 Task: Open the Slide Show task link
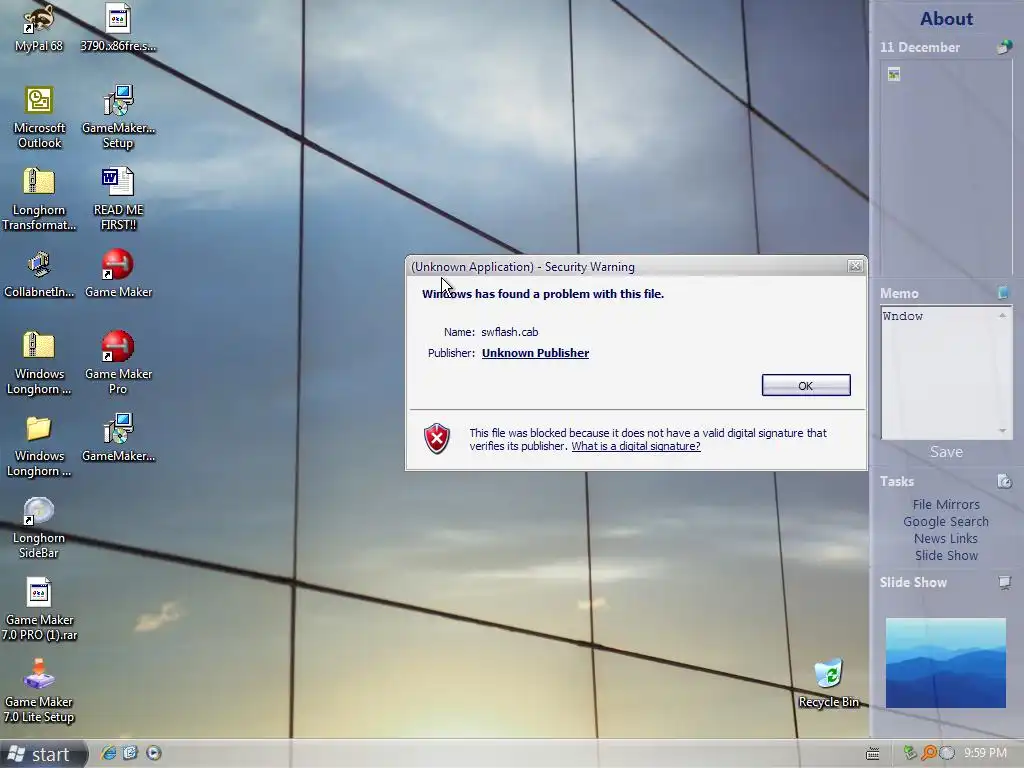pyautogui.click(x=946, y=555)
